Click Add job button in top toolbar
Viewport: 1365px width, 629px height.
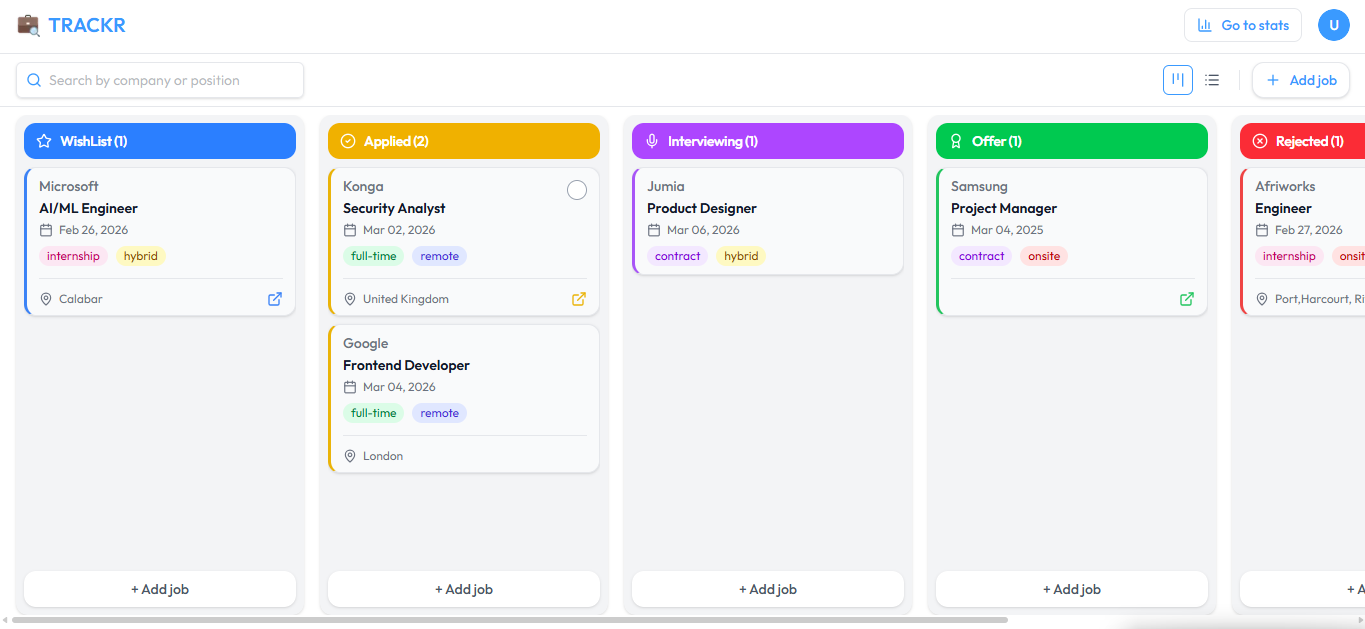point(1300,80)
